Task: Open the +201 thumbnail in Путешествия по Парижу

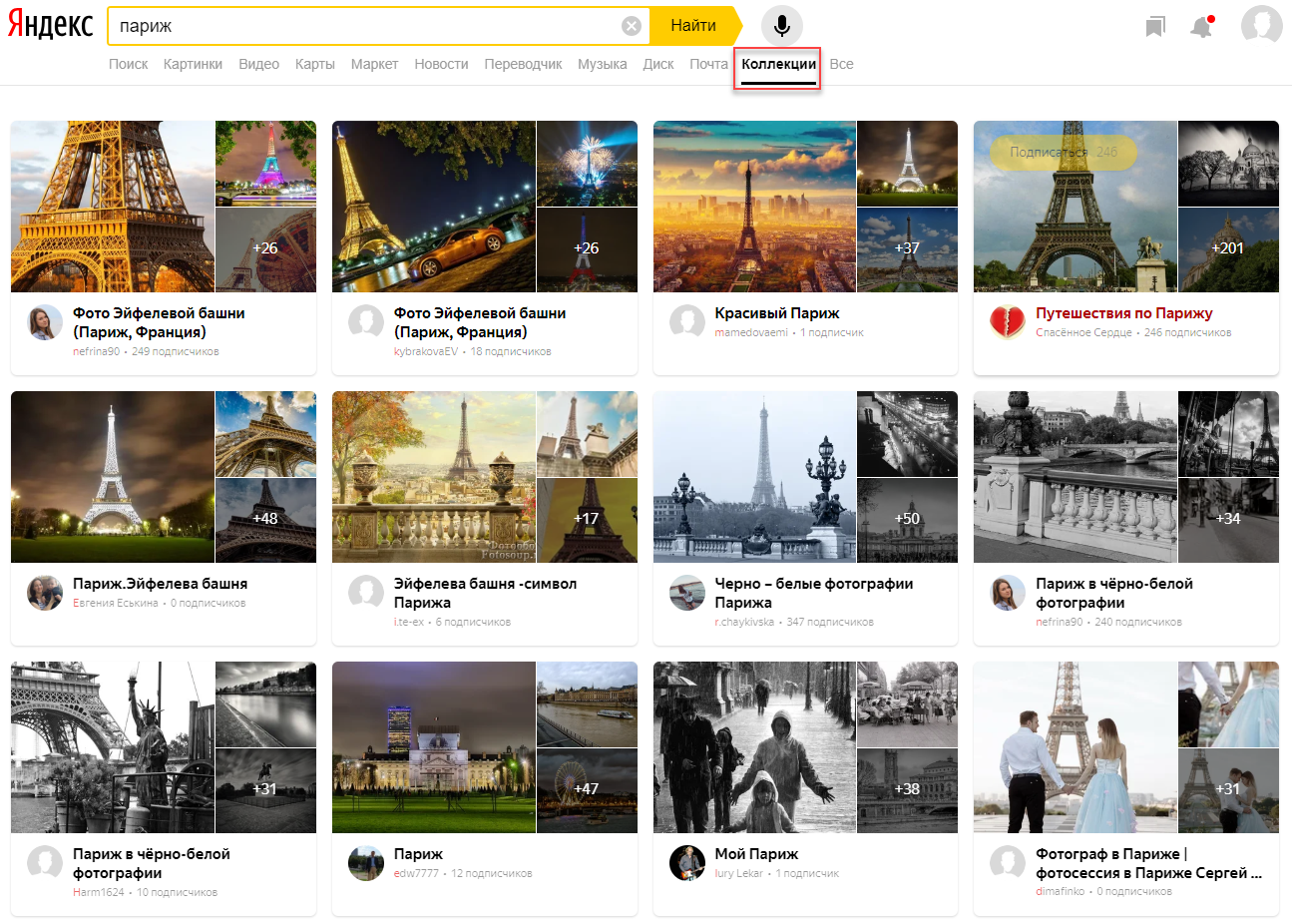Action: 1228,249
